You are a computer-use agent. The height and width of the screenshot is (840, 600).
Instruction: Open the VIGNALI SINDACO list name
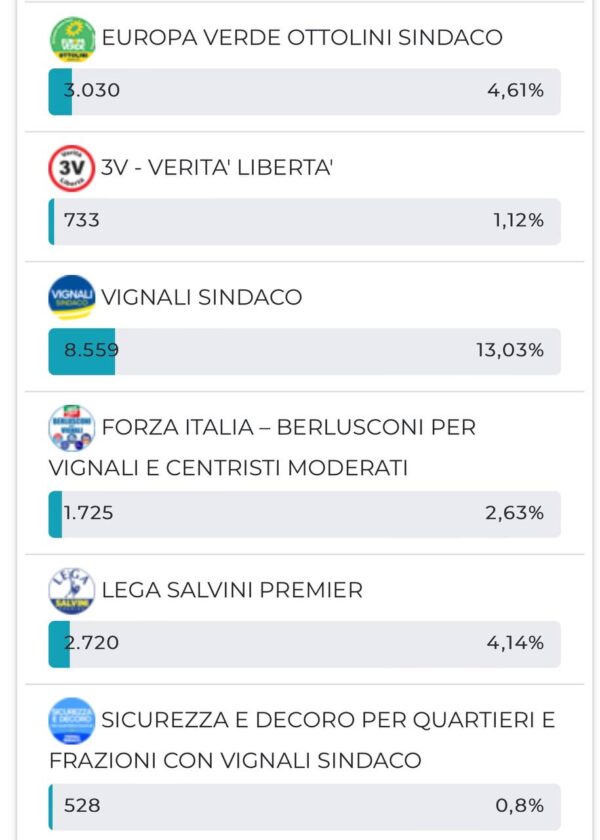pyautogui.click(x=202, y=298)
